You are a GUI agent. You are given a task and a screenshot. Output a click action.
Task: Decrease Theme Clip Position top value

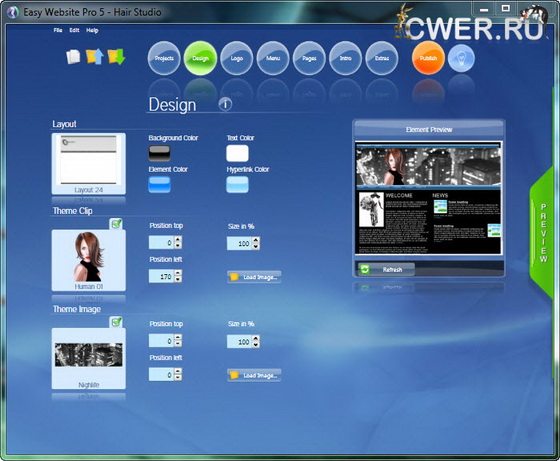pos(178,246)
